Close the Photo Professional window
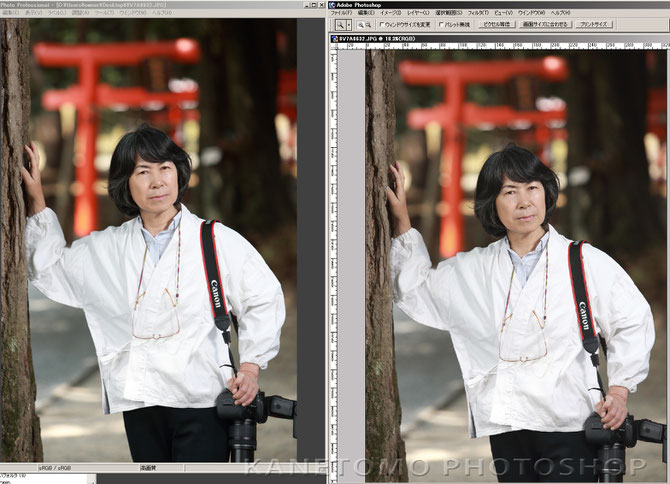Image resolution: width=670 pixels, height=484 pixels. 321,5
